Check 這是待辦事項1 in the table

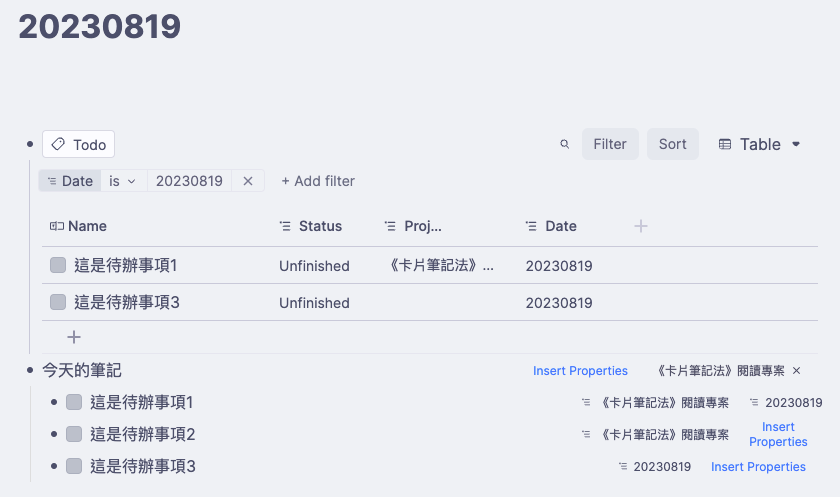pyautogui.click(x=58, y=265)
